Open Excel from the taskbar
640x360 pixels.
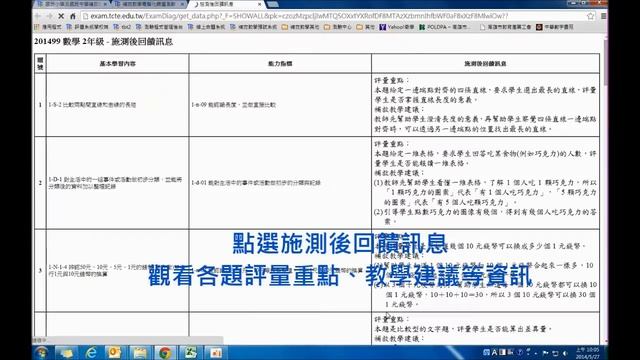(190, 353)
